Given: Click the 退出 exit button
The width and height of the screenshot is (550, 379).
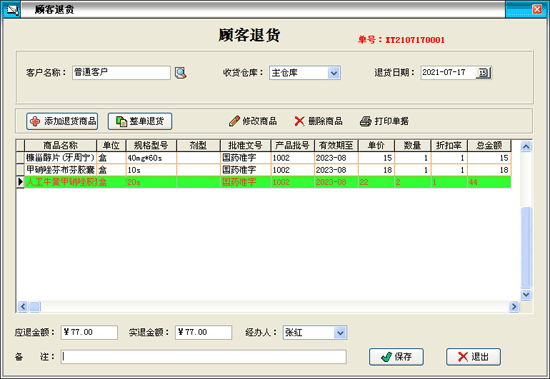Looking at the screenshot, I should (x=473, y=357).
